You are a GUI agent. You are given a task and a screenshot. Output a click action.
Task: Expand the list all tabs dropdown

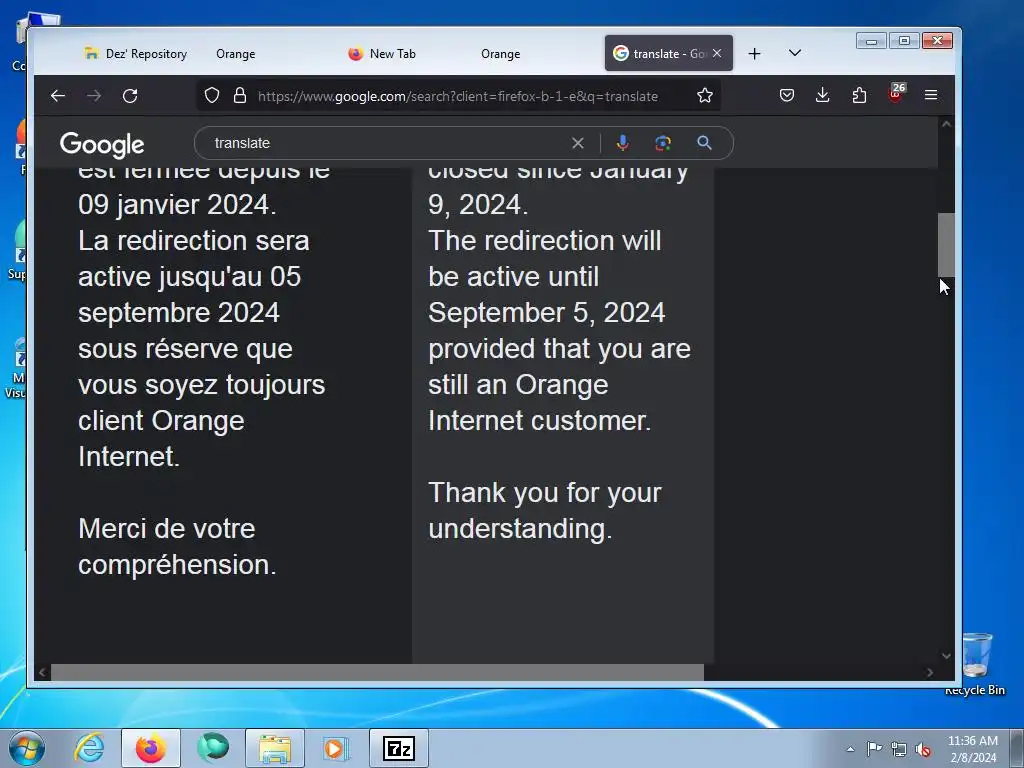click(795, 53)
